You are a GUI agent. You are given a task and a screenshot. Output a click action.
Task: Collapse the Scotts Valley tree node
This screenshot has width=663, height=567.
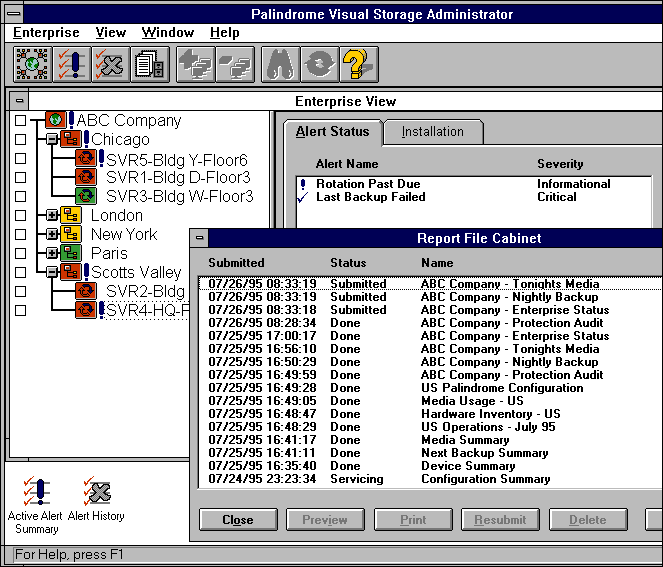[x=52, y=272]
